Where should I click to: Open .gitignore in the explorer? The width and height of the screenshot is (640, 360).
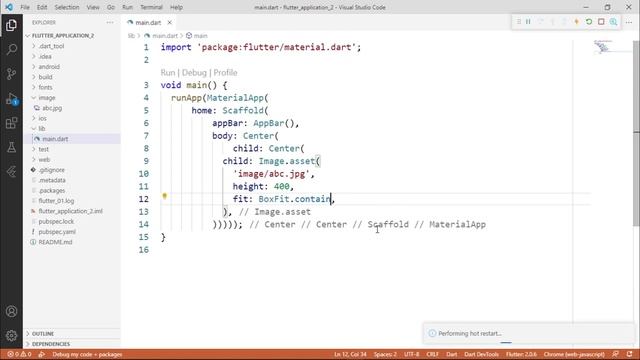pyautogui.click(x=51, y=170)
